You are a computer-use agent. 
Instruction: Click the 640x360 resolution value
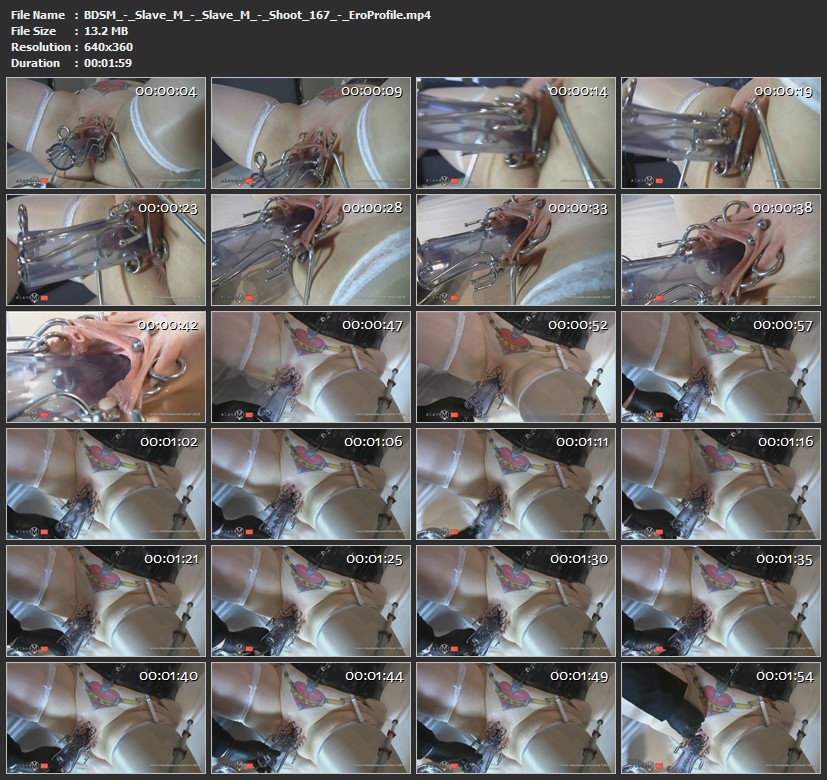coord(111,47)
